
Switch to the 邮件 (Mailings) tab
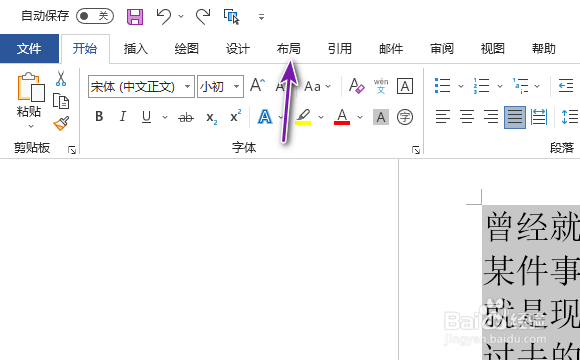click(x=391, y=48)
